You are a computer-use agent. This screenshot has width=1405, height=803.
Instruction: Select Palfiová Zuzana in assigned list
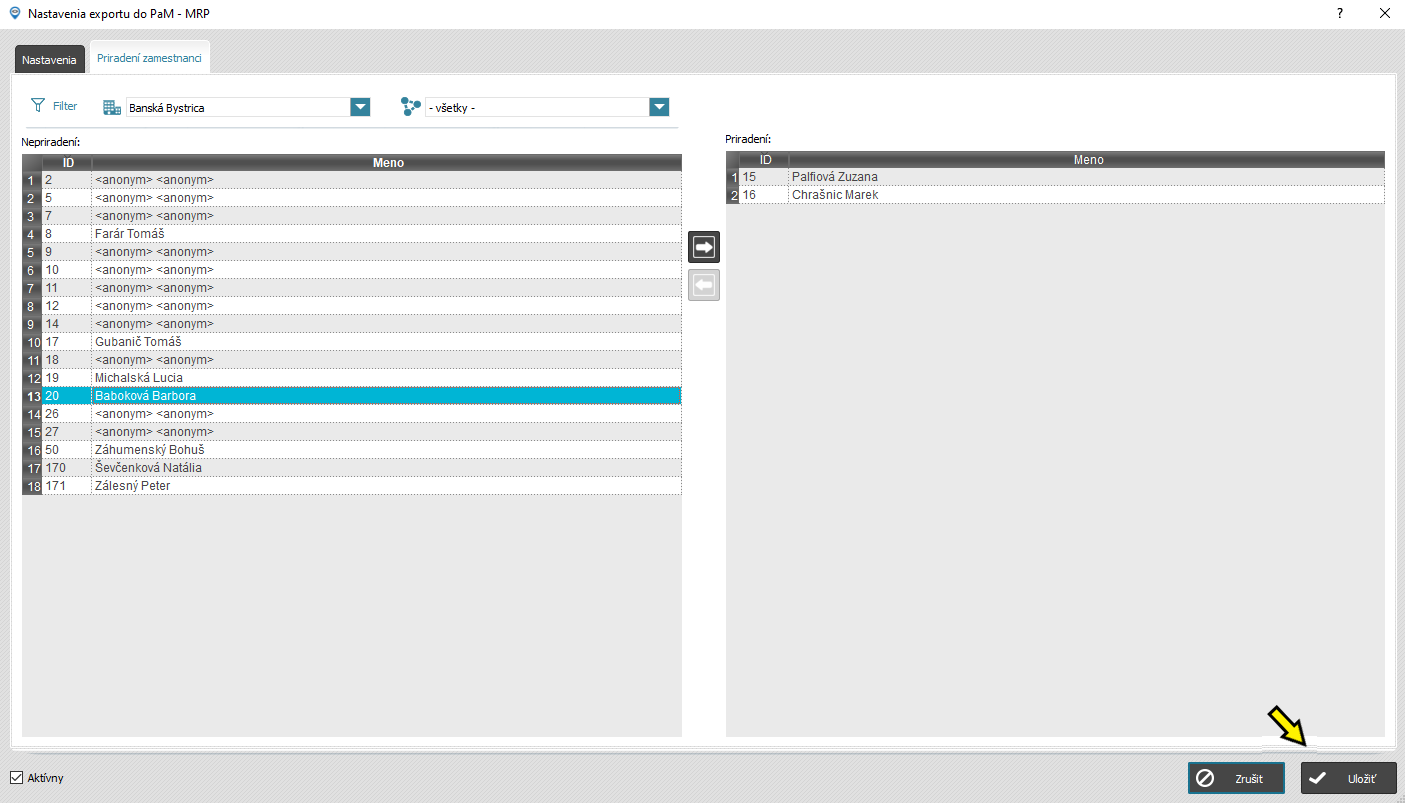(x=1056, y=177)
